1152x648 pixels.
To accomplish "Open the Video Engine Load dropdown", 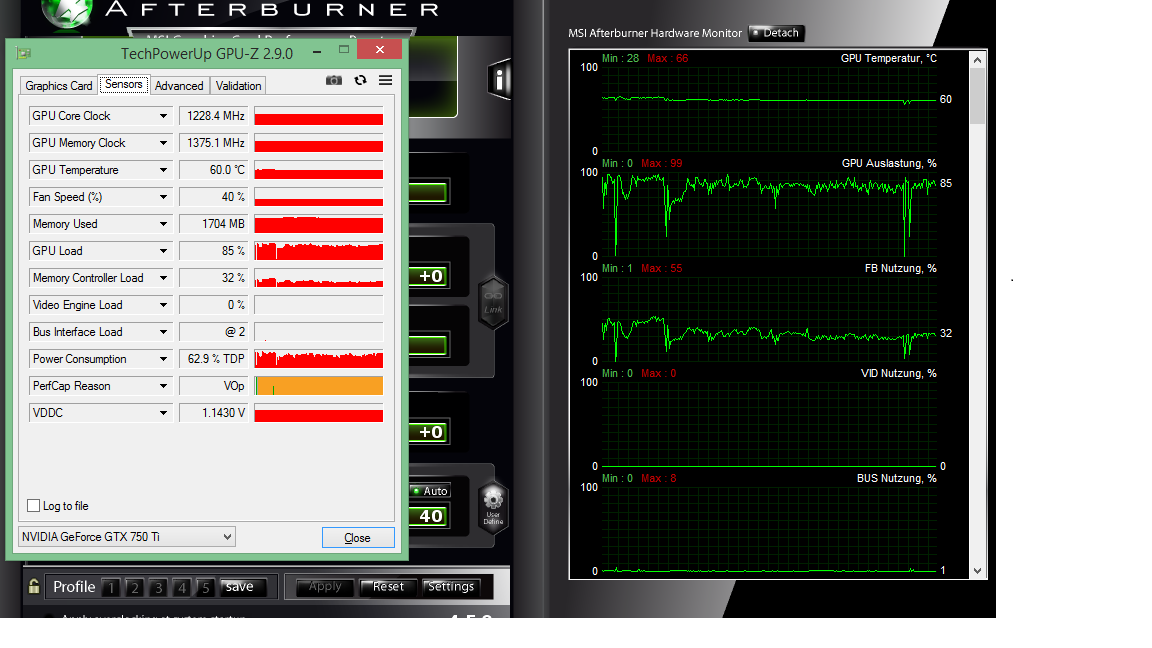I will (163, 305).
